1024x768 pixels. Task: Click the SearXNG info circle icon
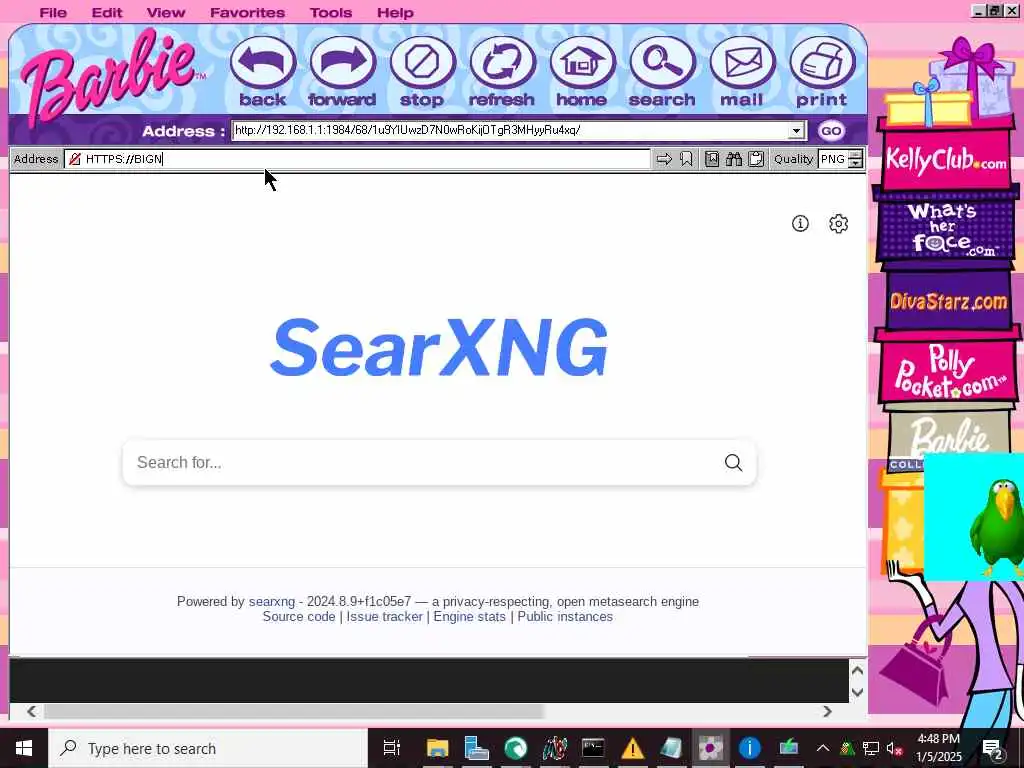(x=800, y=223)
